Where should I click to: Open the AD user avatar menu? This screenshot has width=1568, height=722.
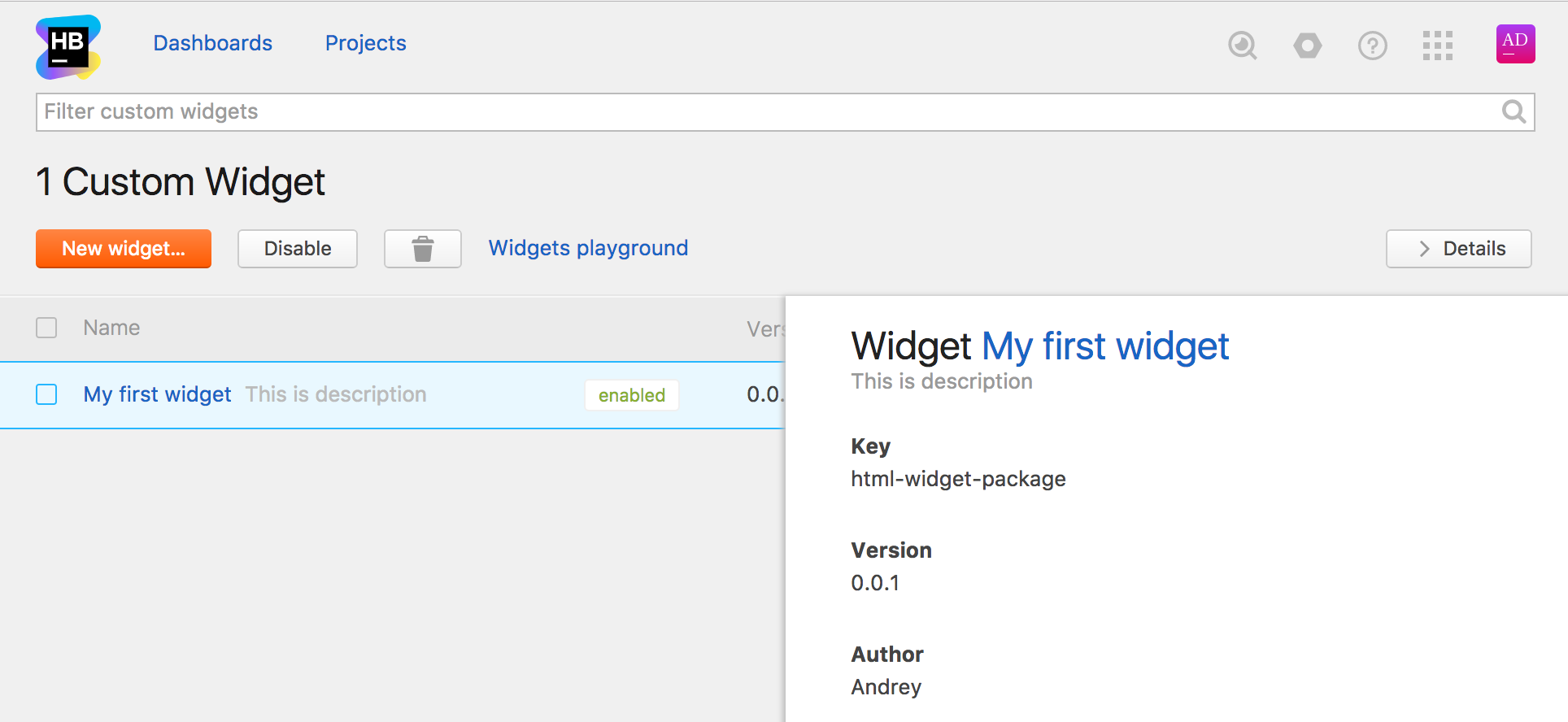(x=1516, y=44)
